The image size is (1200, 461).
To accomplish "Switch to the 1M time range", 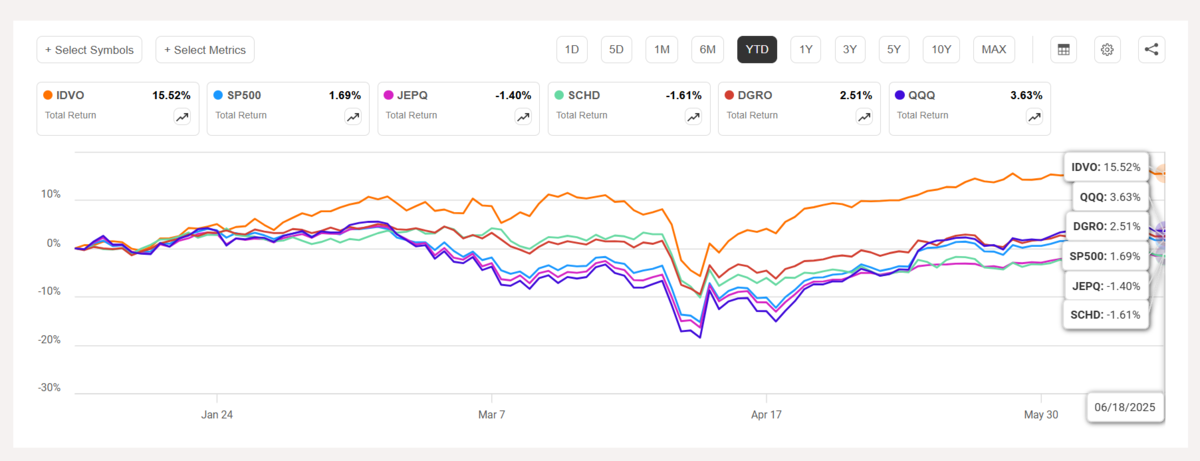I will 662,49.
